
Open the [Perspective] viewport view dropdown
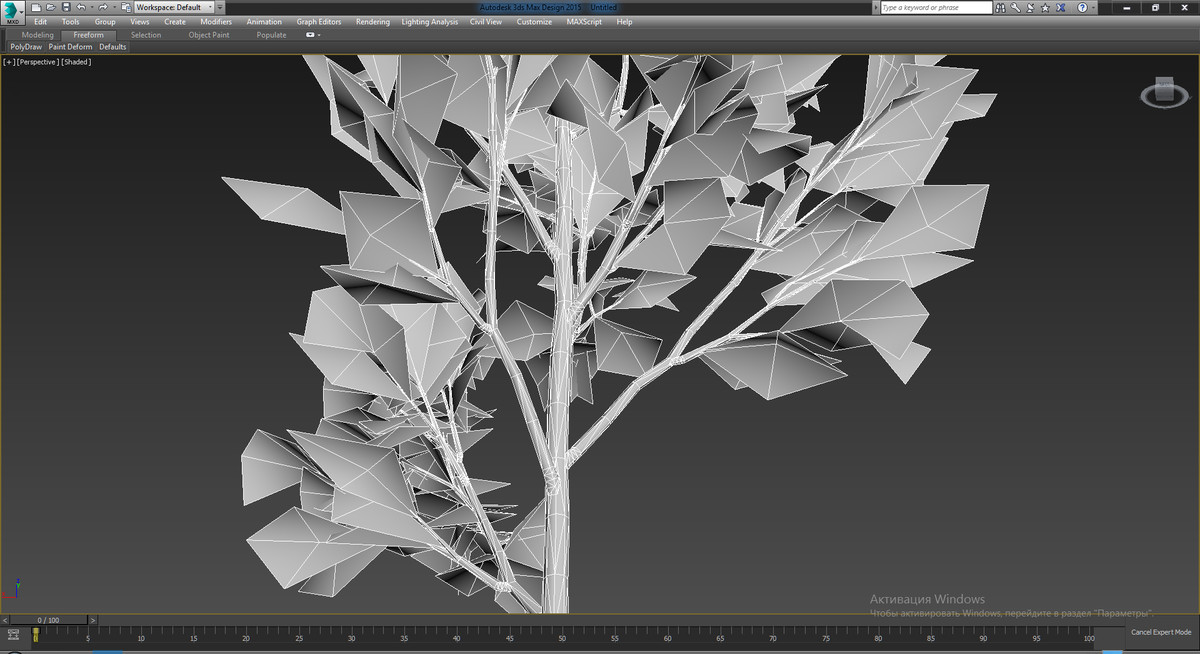(39, 61)
